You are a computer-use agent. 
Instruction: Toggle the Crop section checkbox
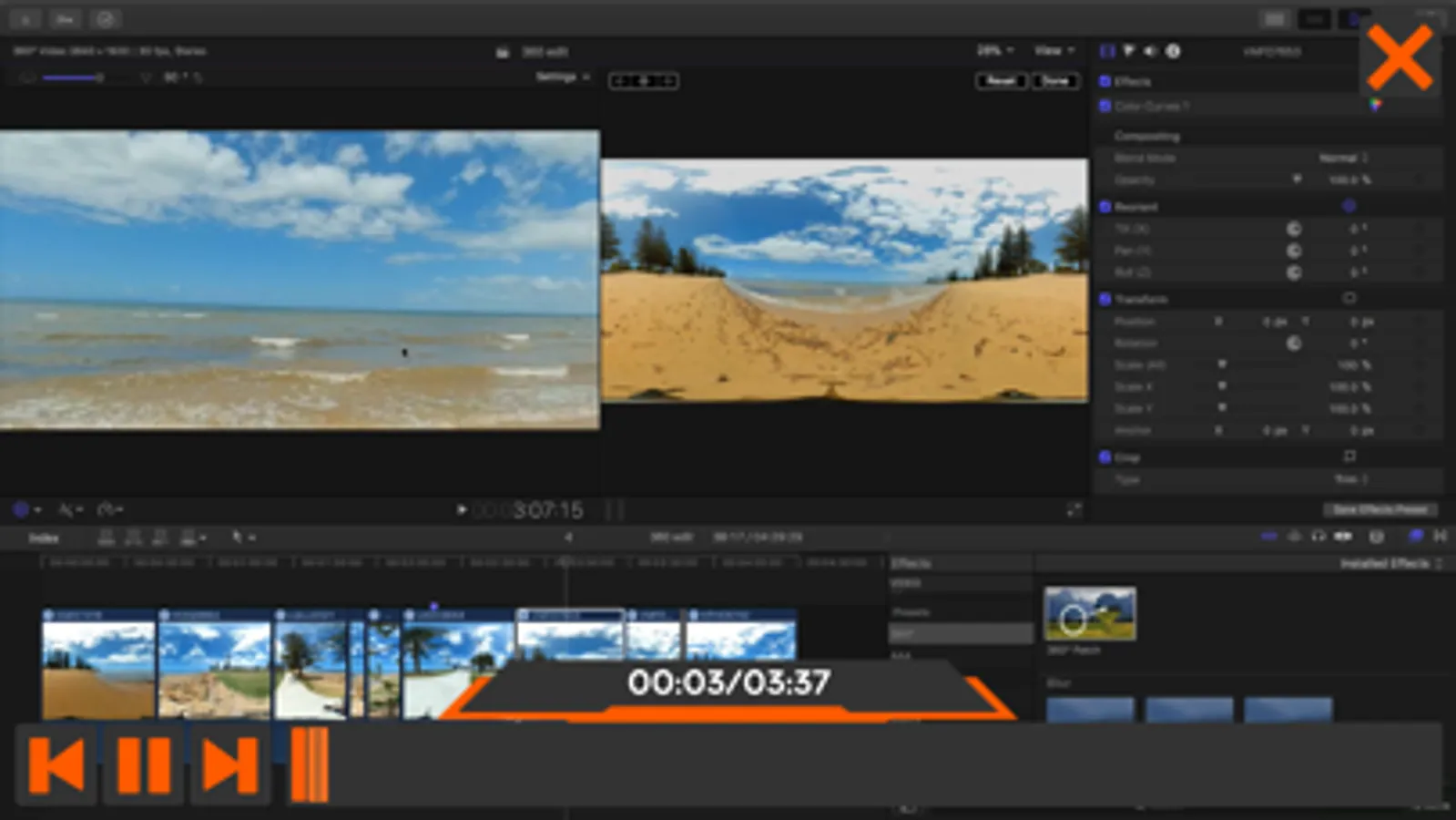(x=1105, y=457)
